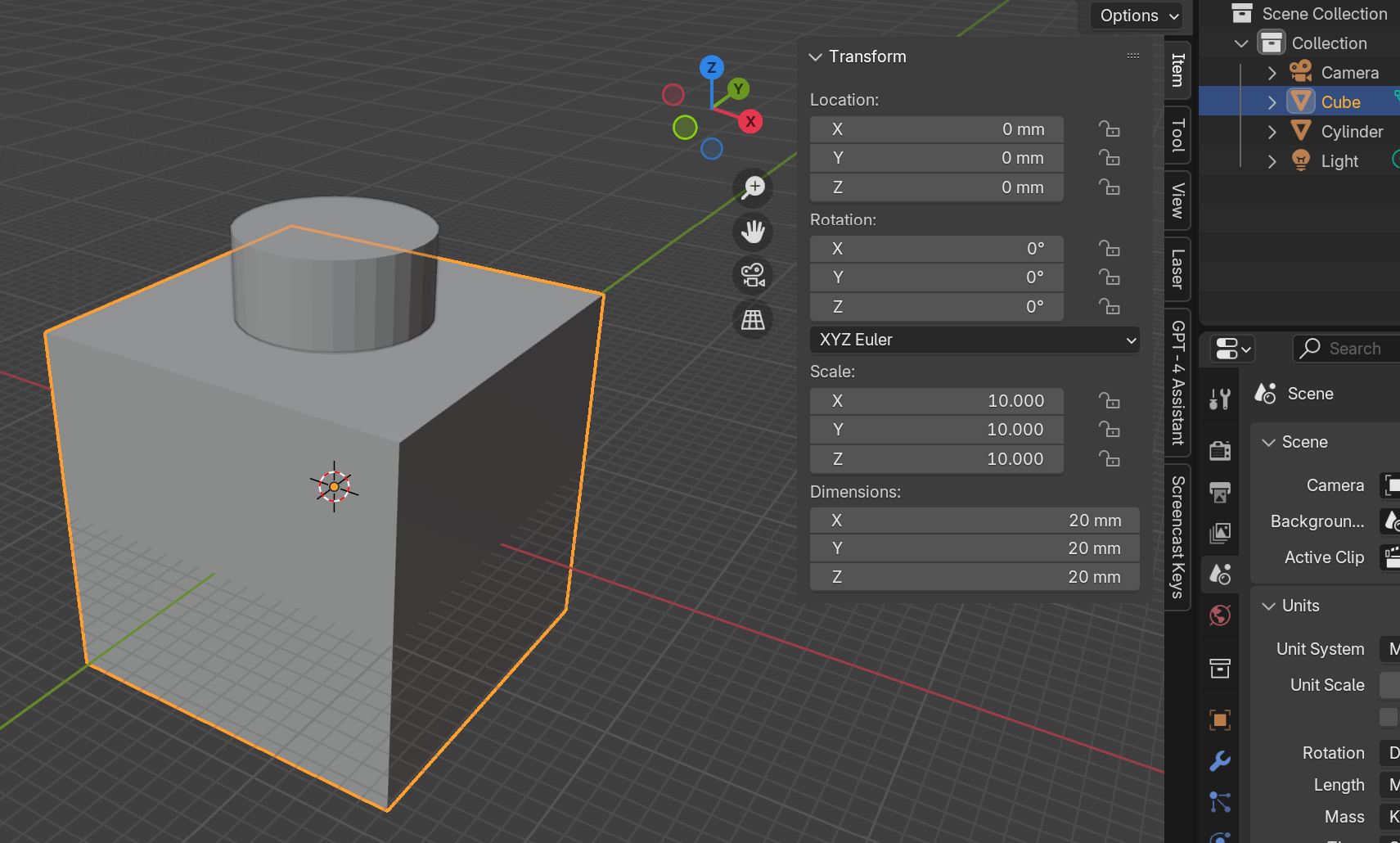Image resolution: width=1400 pixels, height=843 pixels.
Task: Switch to World properties globe icon
Action: pos(1219,615)
